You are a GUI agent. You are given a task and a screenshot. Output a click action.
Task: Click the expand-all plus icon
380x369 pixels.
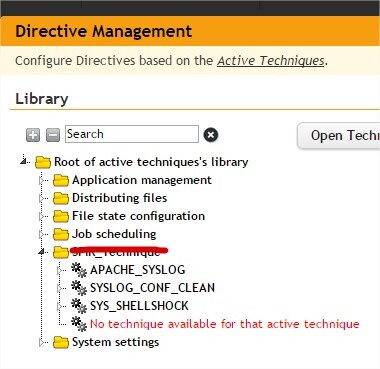[x=33, y=135]
